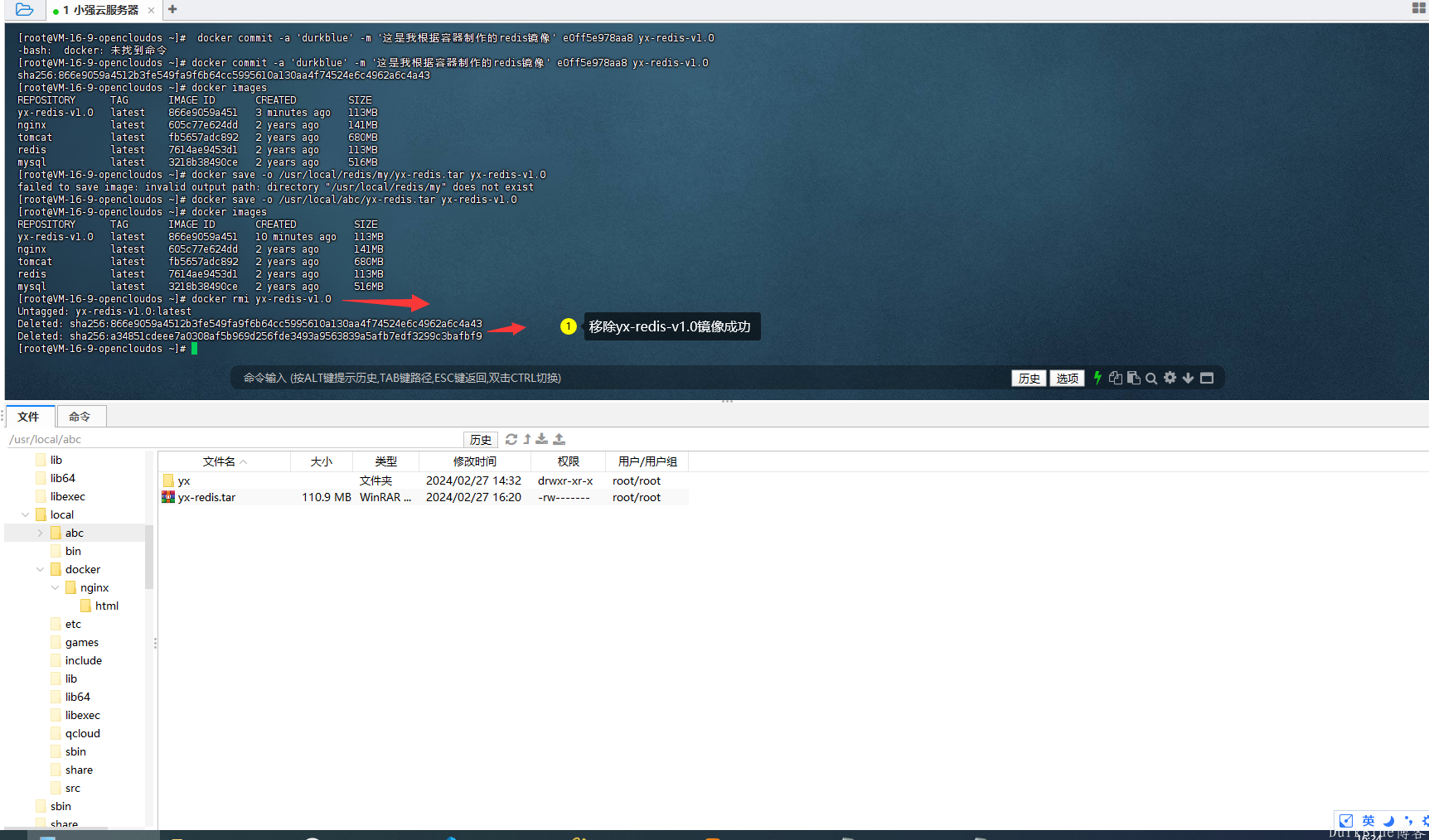Viewport: 1429px width, 840px height.
Task: Click the upload icon in file toolbar
Action: click(x=559, y=439)
